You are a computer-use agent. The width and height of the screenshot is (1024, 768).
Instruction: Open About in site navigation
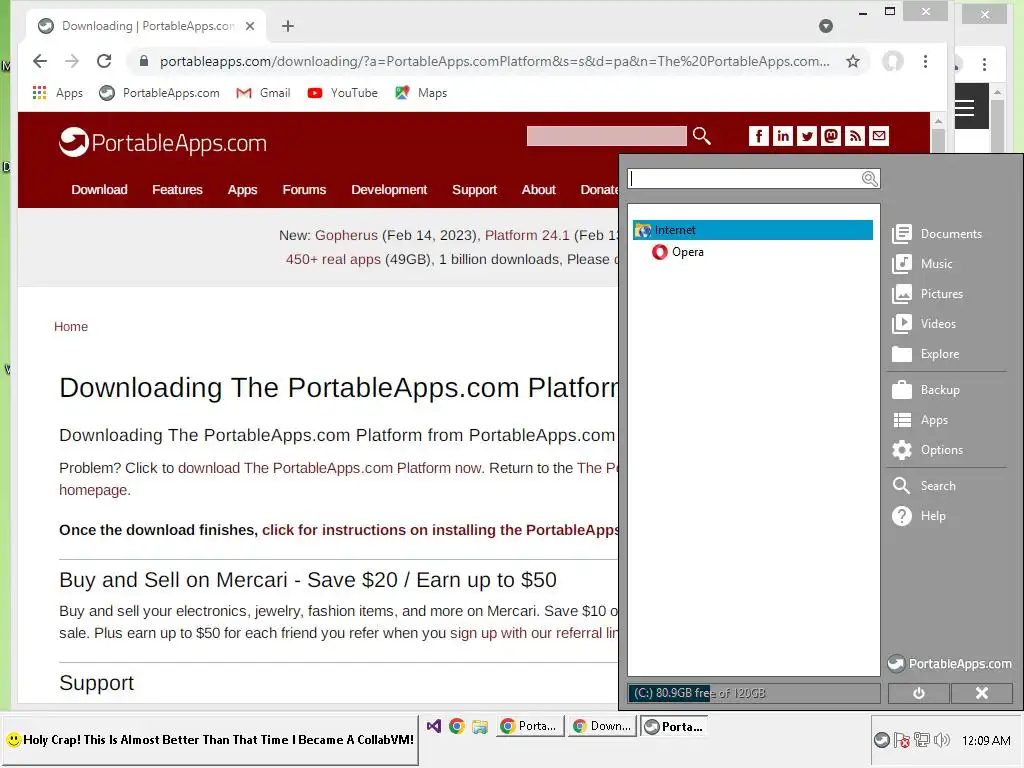pyautogui.click(x=538, y=189)
